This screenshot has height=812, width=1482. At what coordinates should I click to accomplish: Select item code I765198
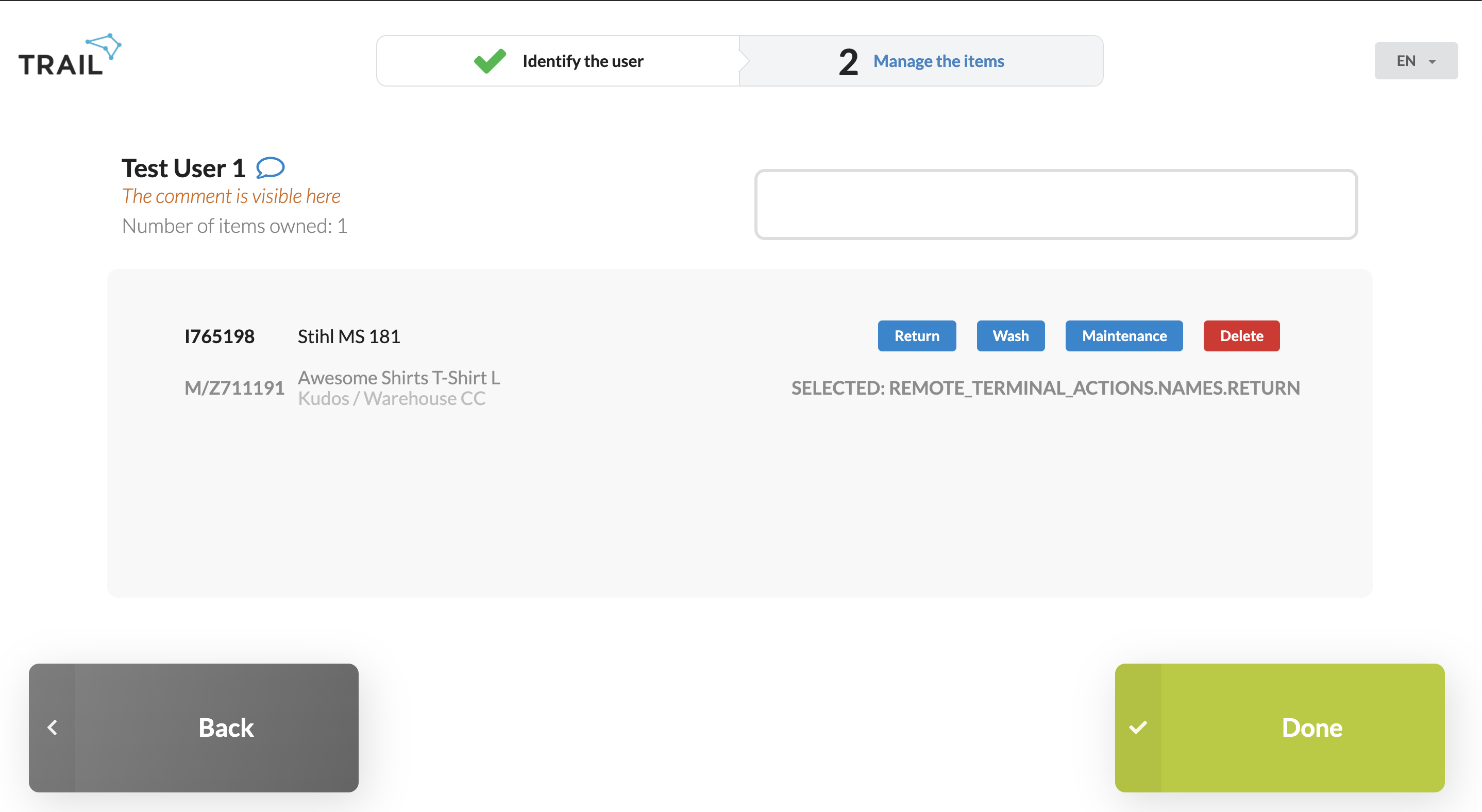click(219, 336)
